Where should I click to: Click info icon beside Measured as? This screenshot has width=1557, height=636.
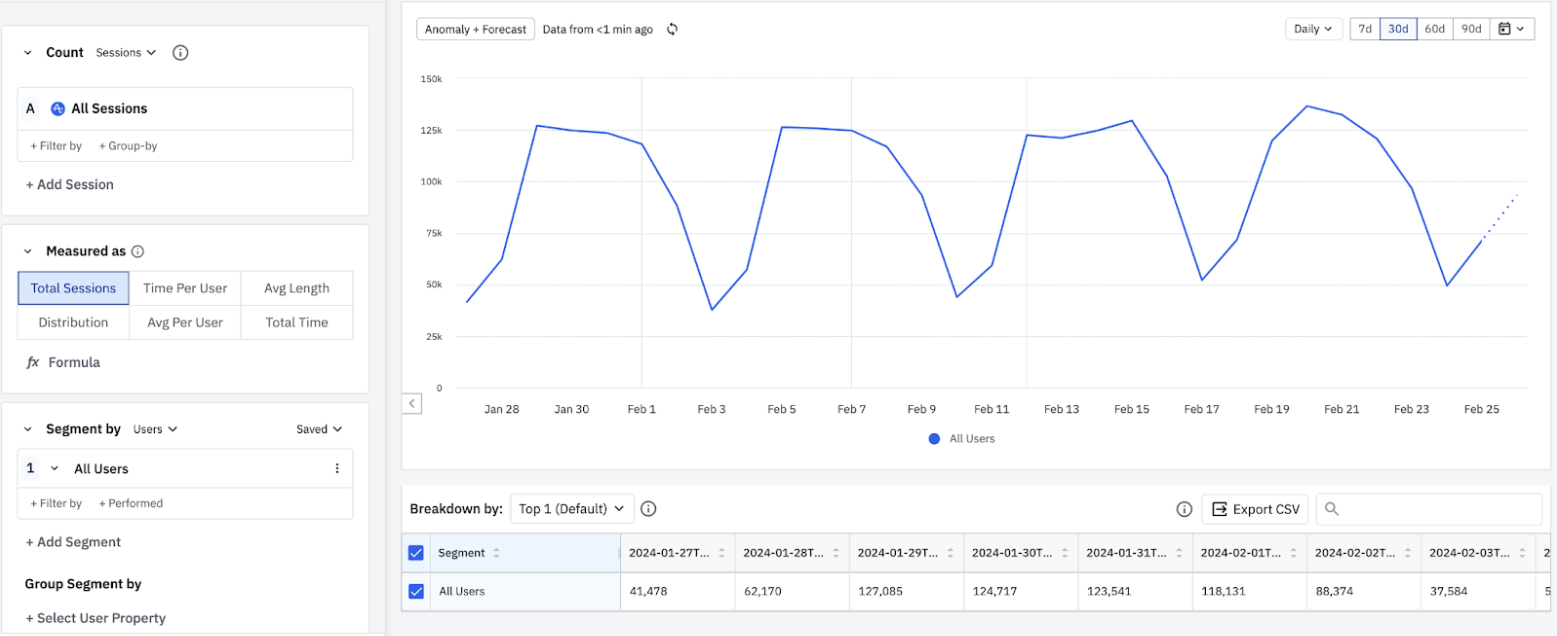[x=138, y=252]
